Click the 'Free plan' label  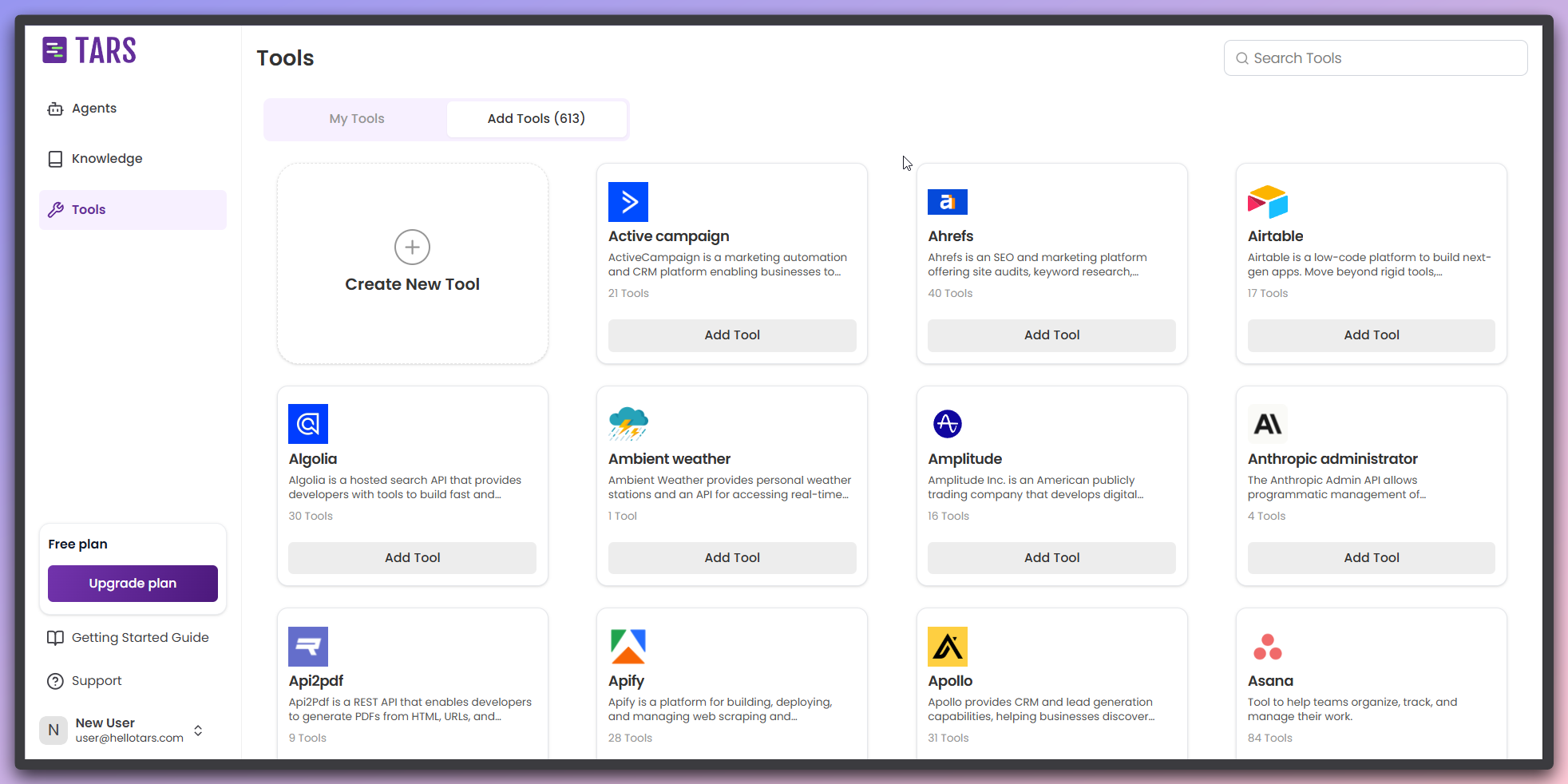[77, 544]
